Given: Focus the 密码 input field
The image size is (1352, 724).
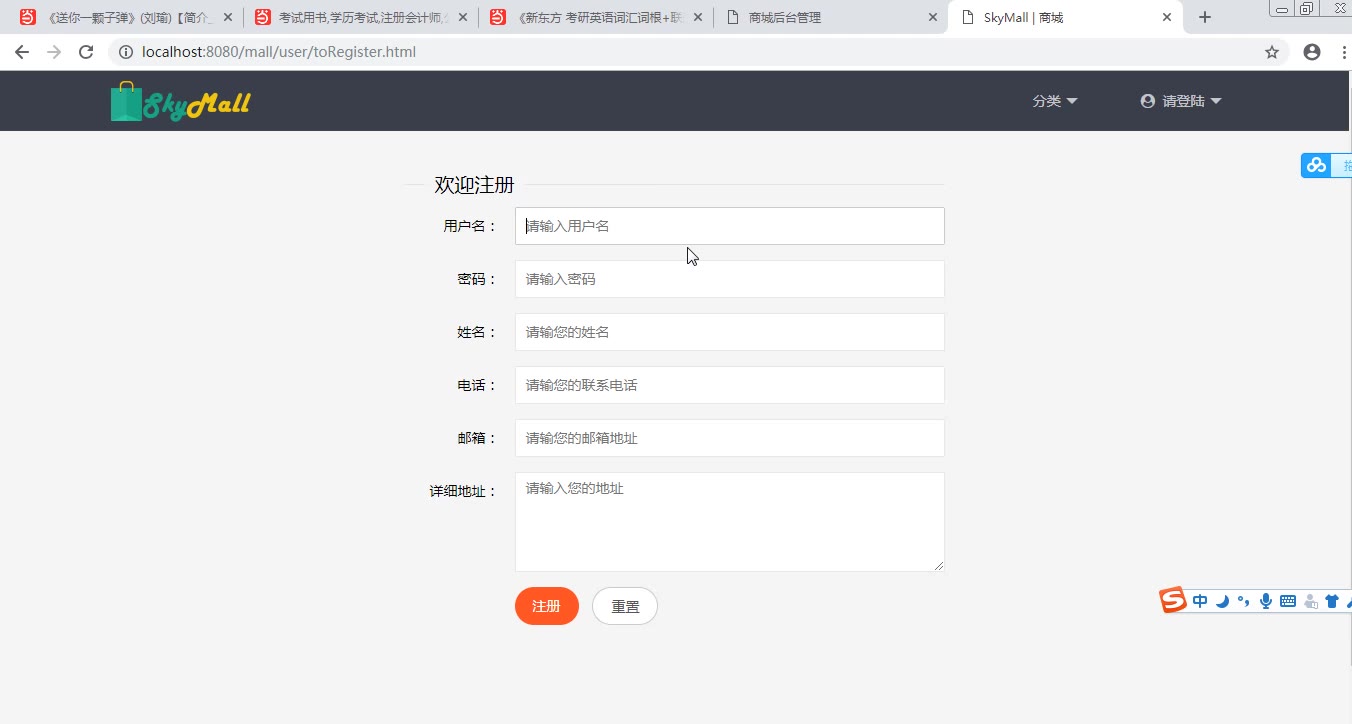Looking at the screenshot, I should coord(730,279).
